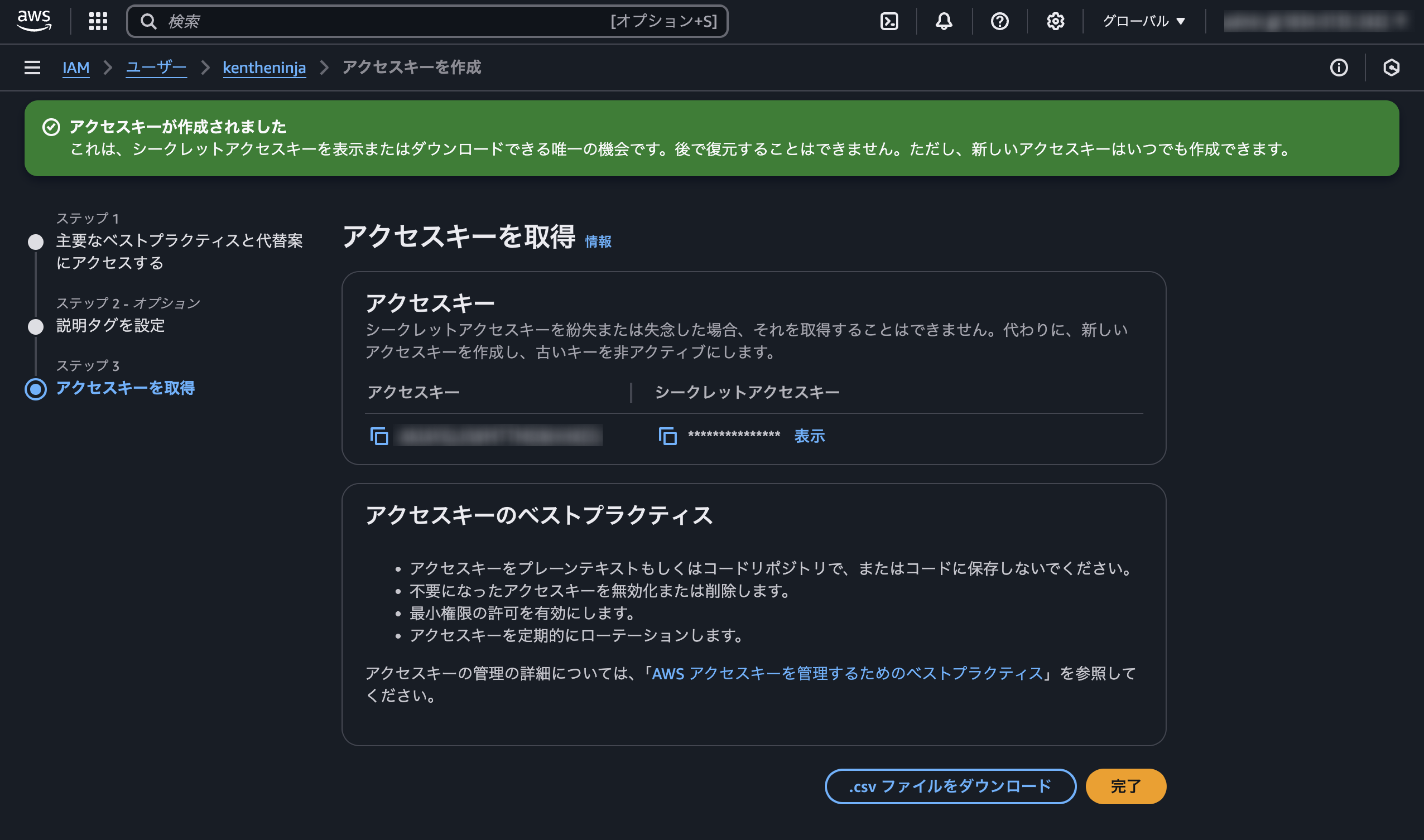
Task: Open the kentheninja user breadcrumb link
Action: (264, 67)
